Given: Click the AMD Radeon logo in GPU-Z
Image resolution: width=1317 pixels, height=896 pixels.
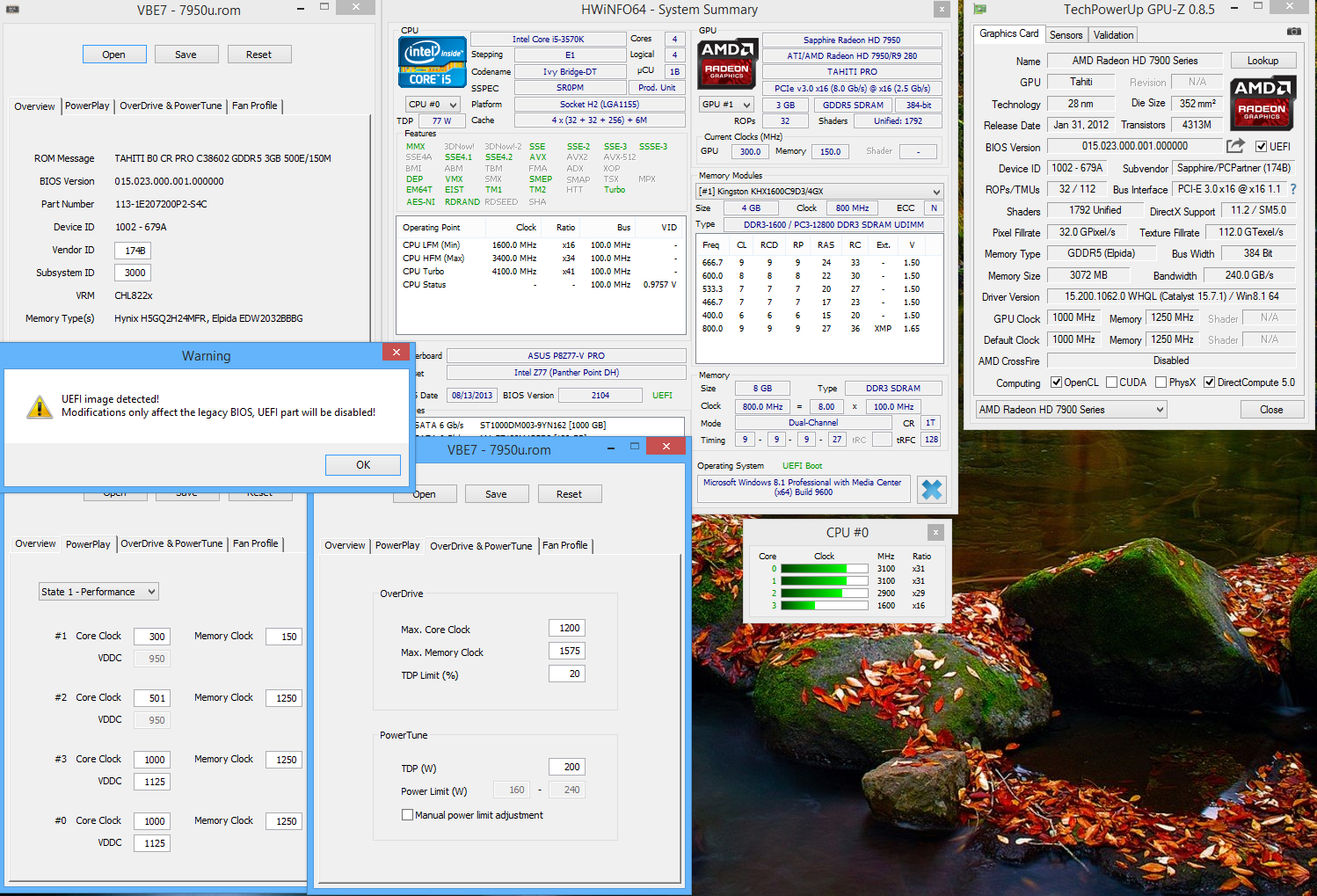Looking at the screenshot, I should [x=1262, y=104].
